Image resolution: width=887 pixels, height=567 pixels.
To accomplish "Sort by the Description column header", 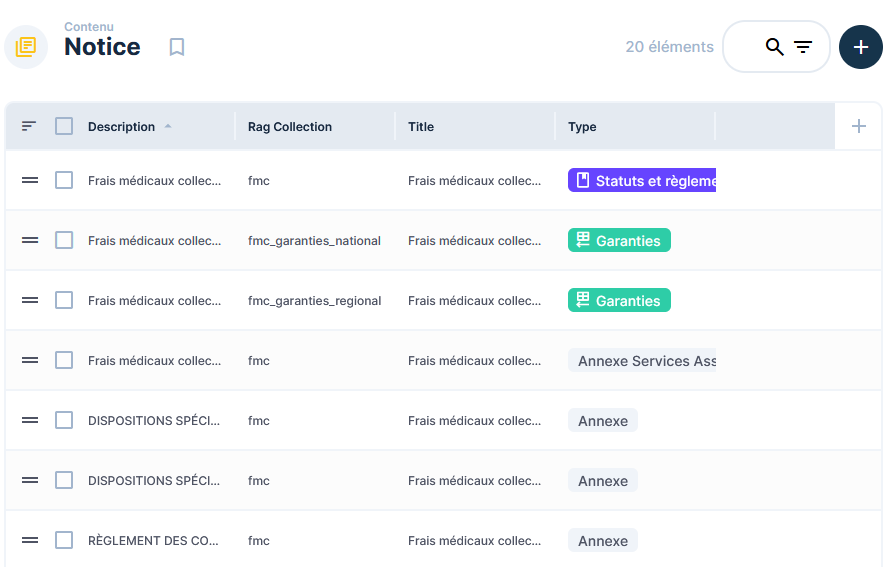I will (121, 127).
